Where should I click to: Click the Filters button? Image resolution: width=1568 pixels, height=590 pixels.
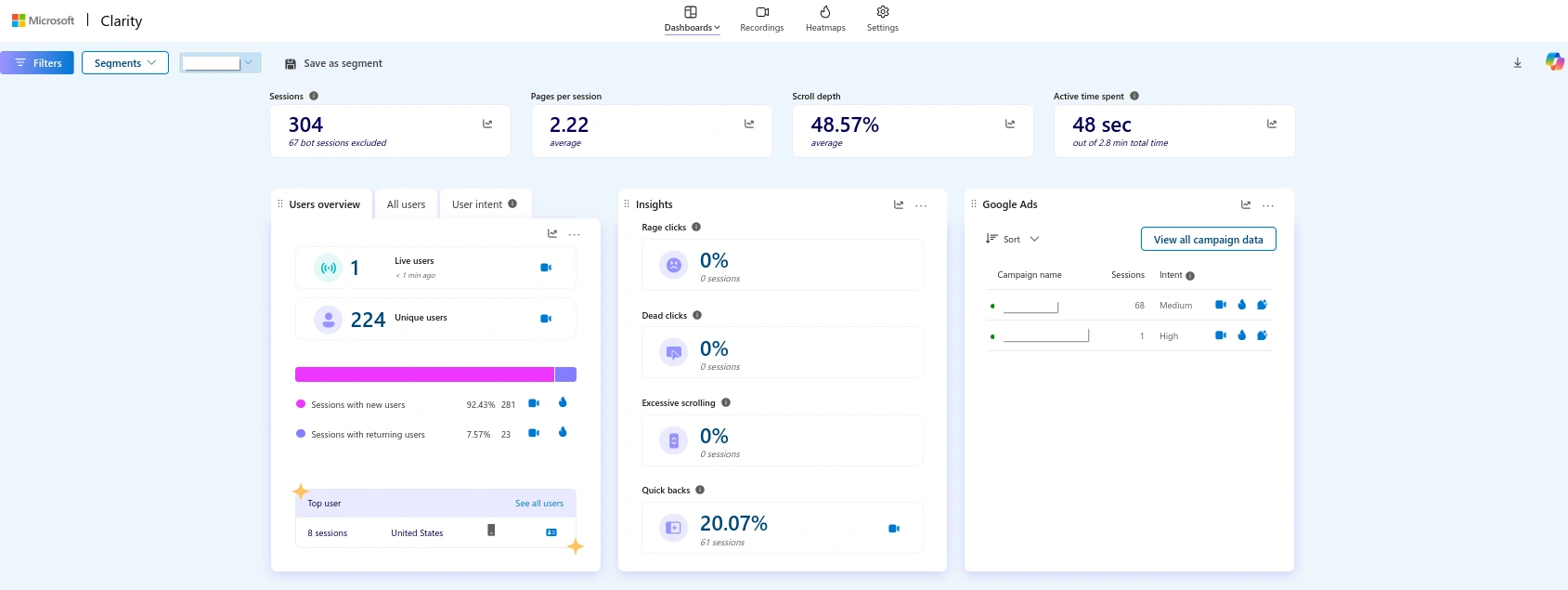(x=38, y=63)
